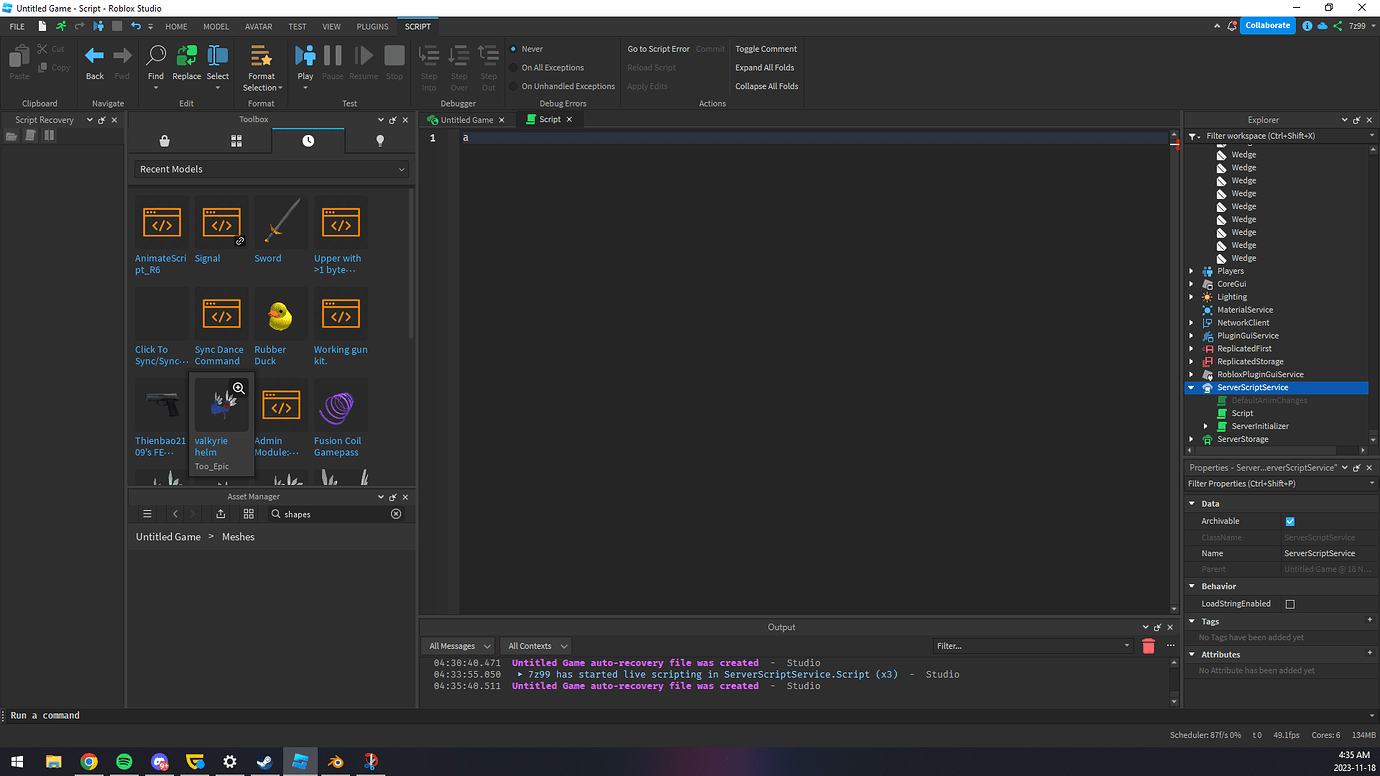Viewport: 1380px width, 776px height.
Task: Clear Output with the trash icon
Action: pyautogui.click(x=1148, y=646)
